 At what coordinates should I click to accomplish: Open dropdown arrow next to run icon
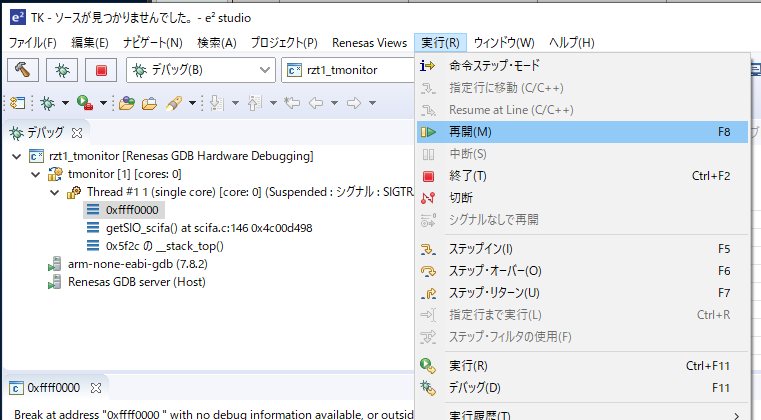(x=103, y=103)
